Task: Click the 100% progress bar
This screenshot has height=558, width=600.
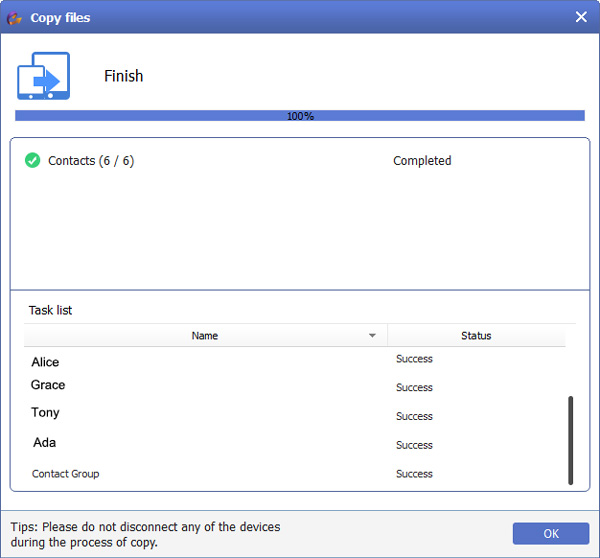Action: (x=300, y=116)
